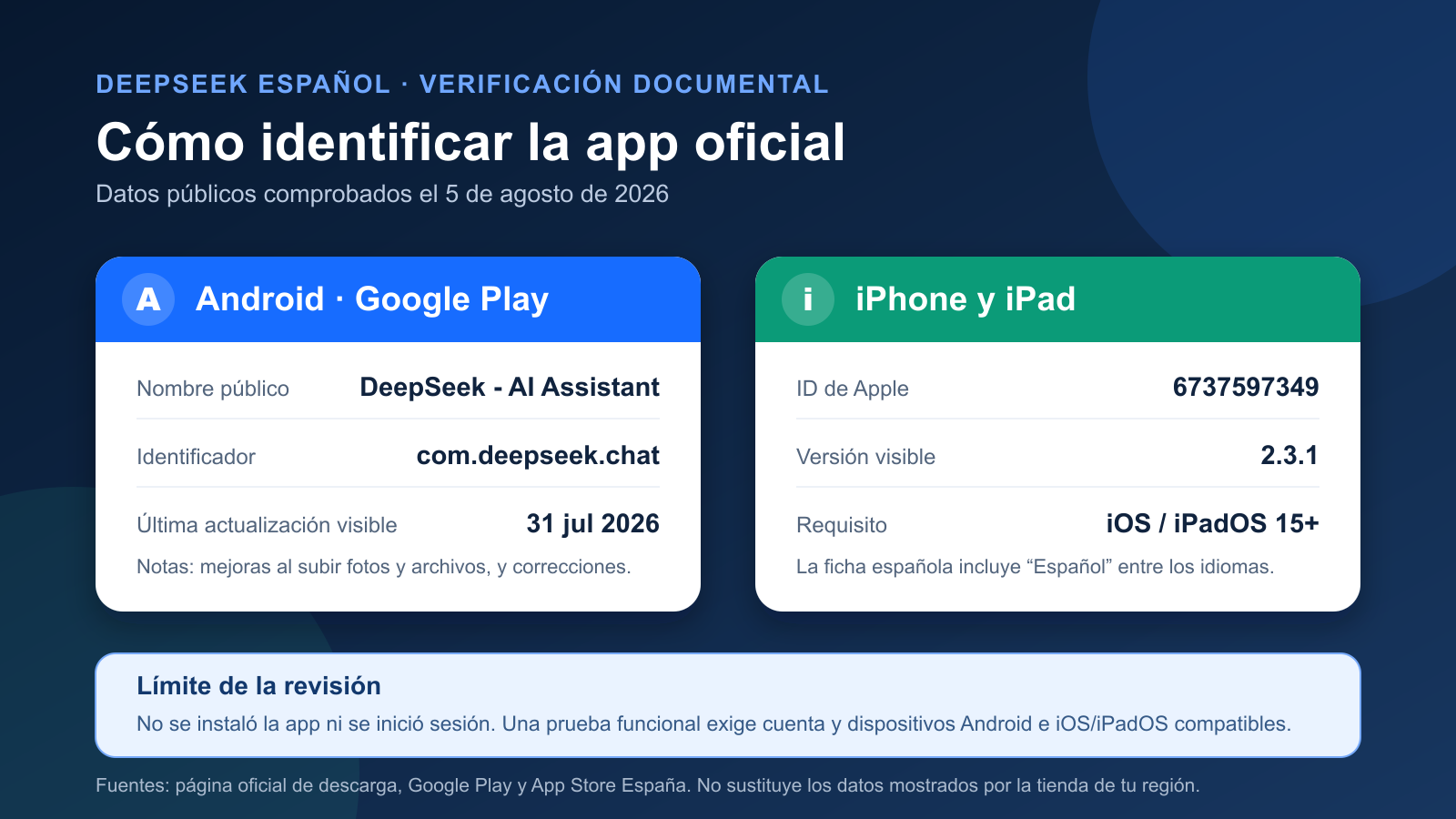Click the "DEEPSEEK ESPAÑOL · VERIFICACIÓN DOCUMENTAL" overline
Image resolution: width=1456 pixels, height=819 pixels.
tap(462, 84)
